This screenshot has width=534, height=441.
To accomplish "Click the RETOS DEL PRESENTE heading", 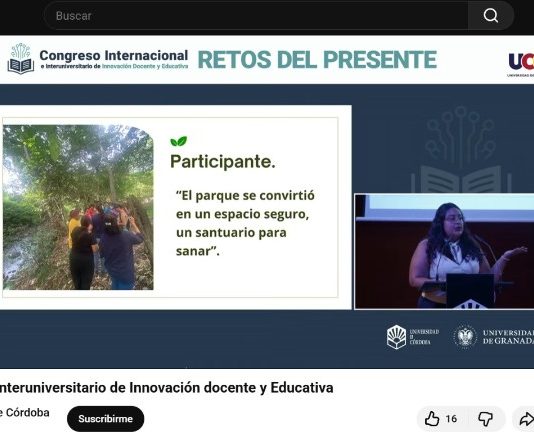I will click(317, 60).
